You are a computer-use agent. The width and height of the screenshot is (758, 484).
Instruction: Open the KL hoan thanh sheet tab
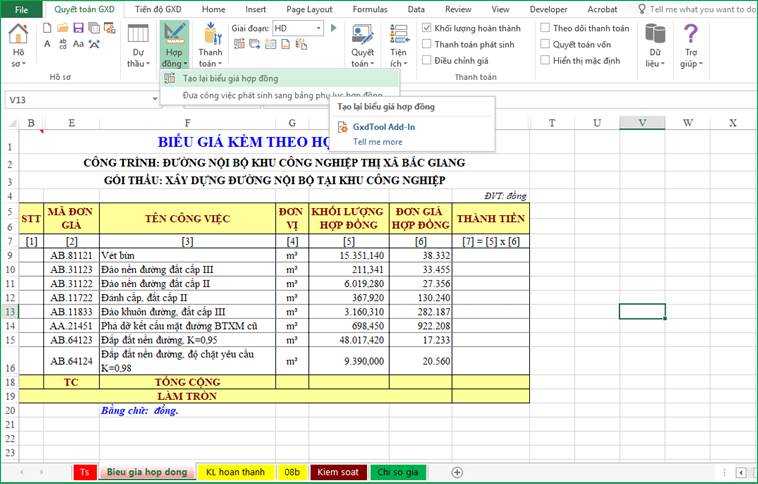pyautogui.click(x=234, y=471)
